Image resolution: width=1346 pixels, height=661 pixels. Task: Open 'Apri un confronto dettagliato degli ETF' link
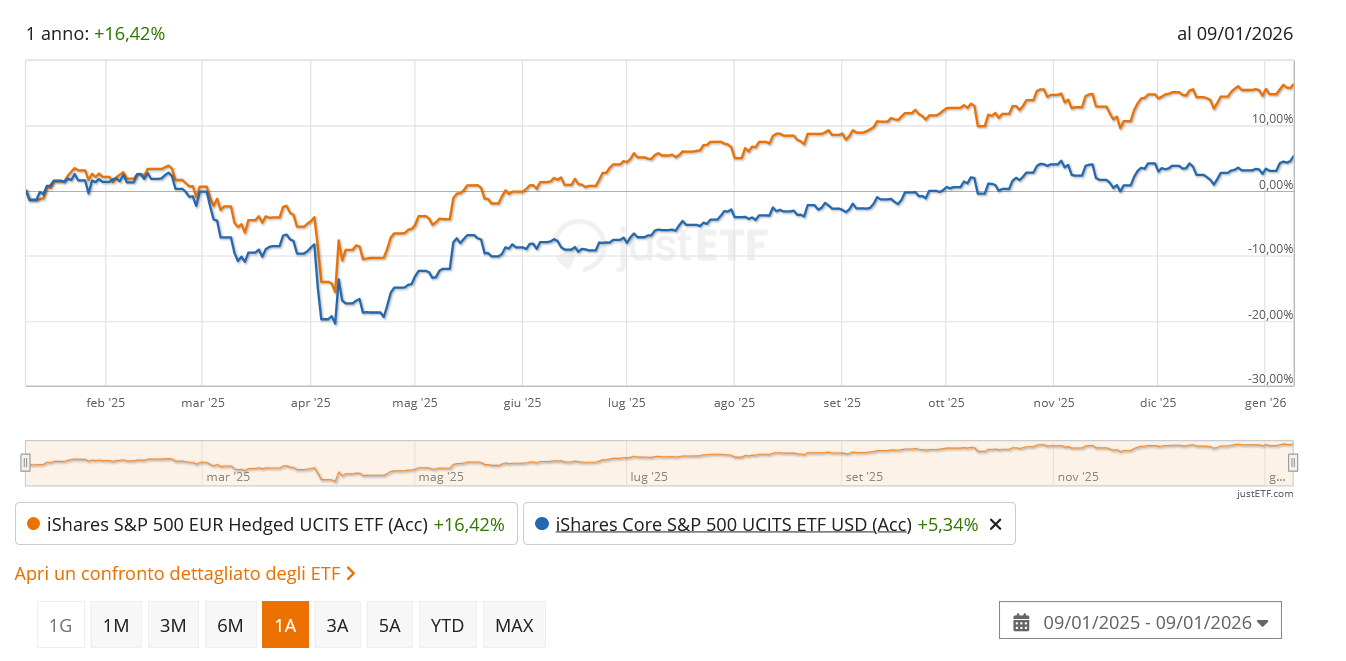[177, 574]
